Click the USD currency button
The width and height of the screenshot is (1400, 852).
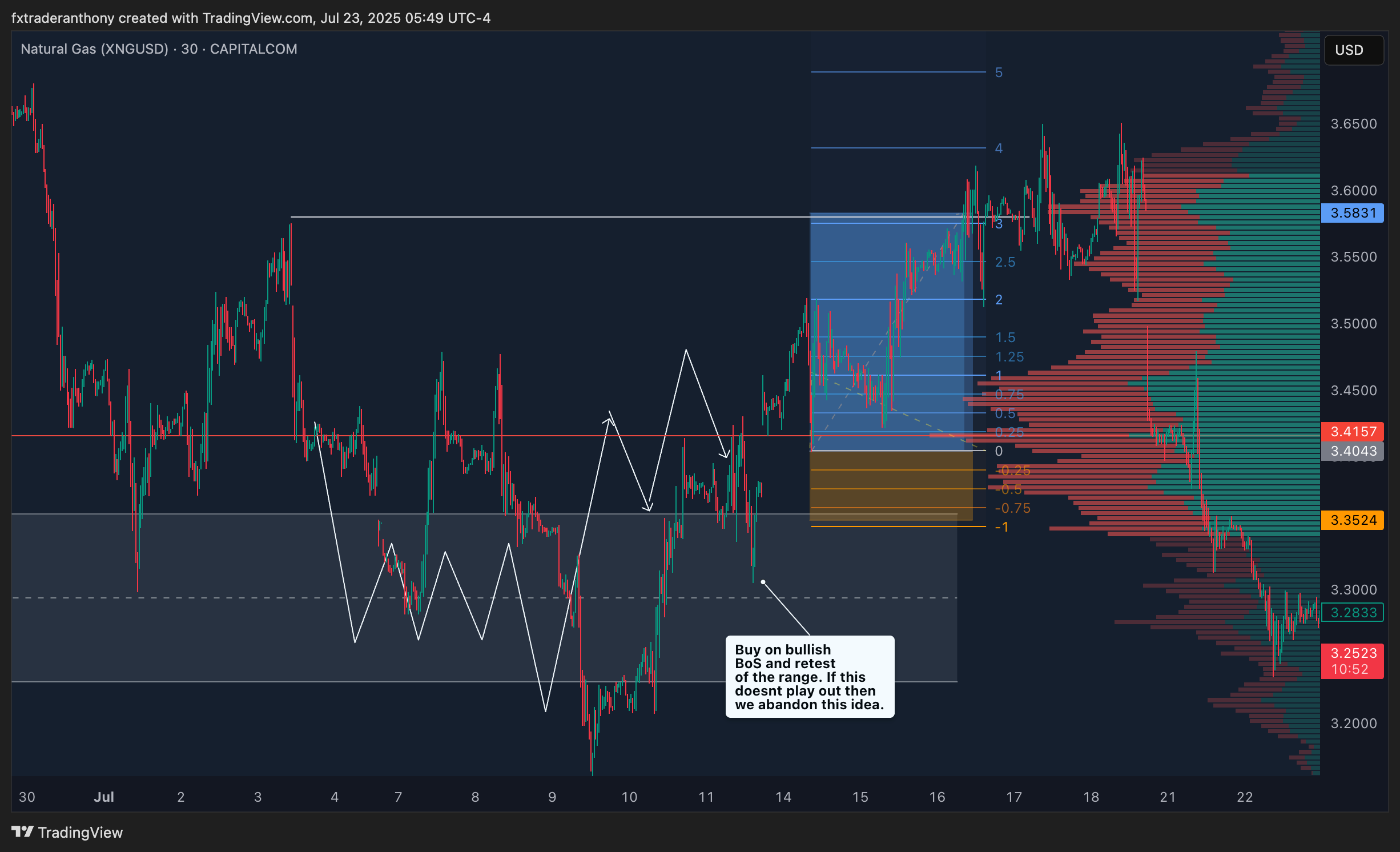point(1353,50)
